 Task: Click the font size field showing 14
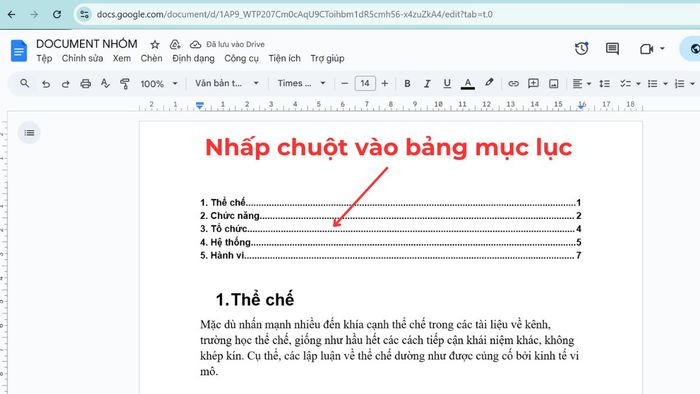coord(365,83)
